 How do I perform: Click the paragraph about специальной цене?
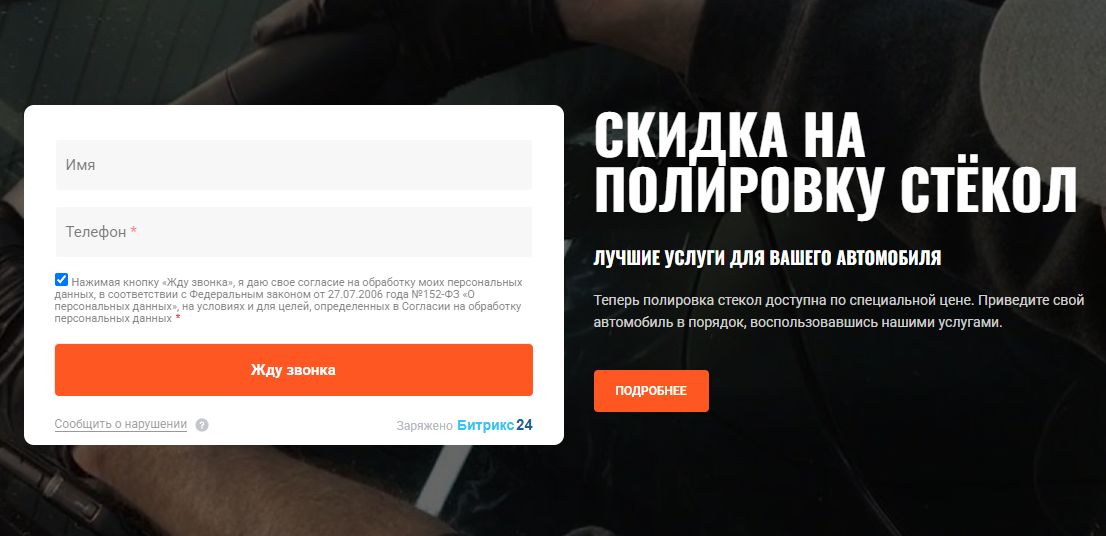coord(839,312)
